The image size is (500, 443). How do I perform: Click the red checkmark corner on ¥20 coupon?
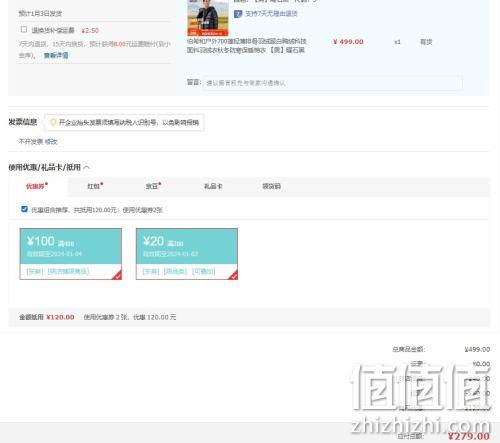pyautogui.click(x=234, y=275)
